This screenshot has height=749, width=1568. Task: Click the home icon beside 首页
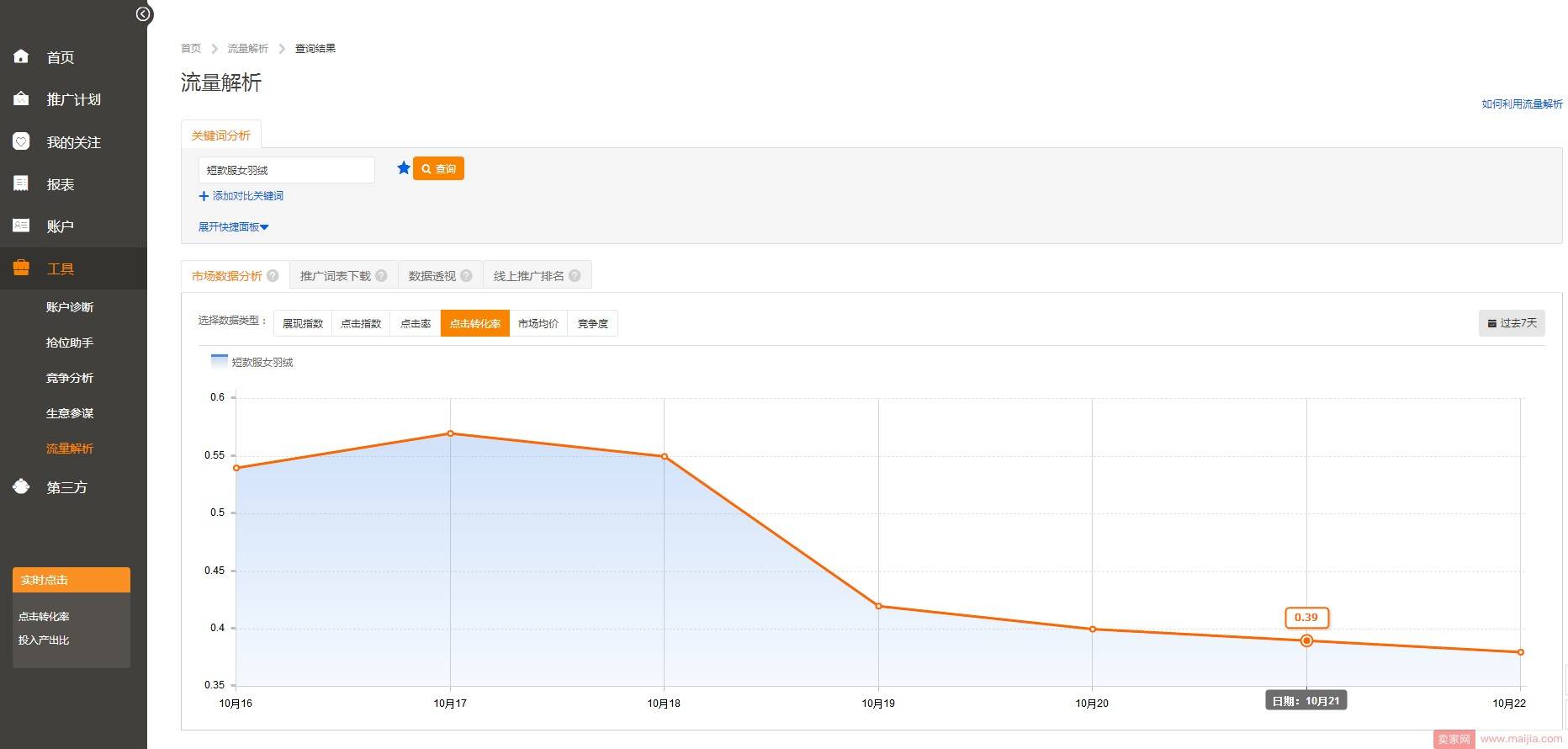pyautogui.click(x=21, y=56)
